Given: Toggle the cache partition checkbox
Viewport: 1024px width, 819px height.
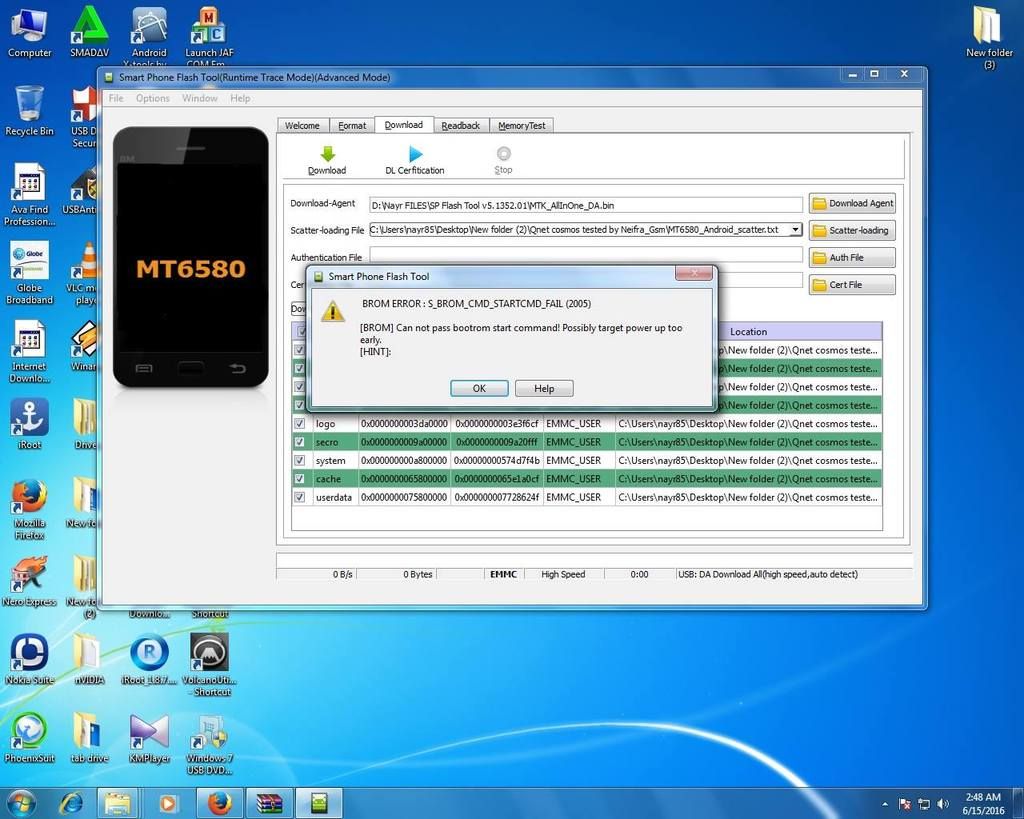Looking at the screenshot, I should coord(299,479).
